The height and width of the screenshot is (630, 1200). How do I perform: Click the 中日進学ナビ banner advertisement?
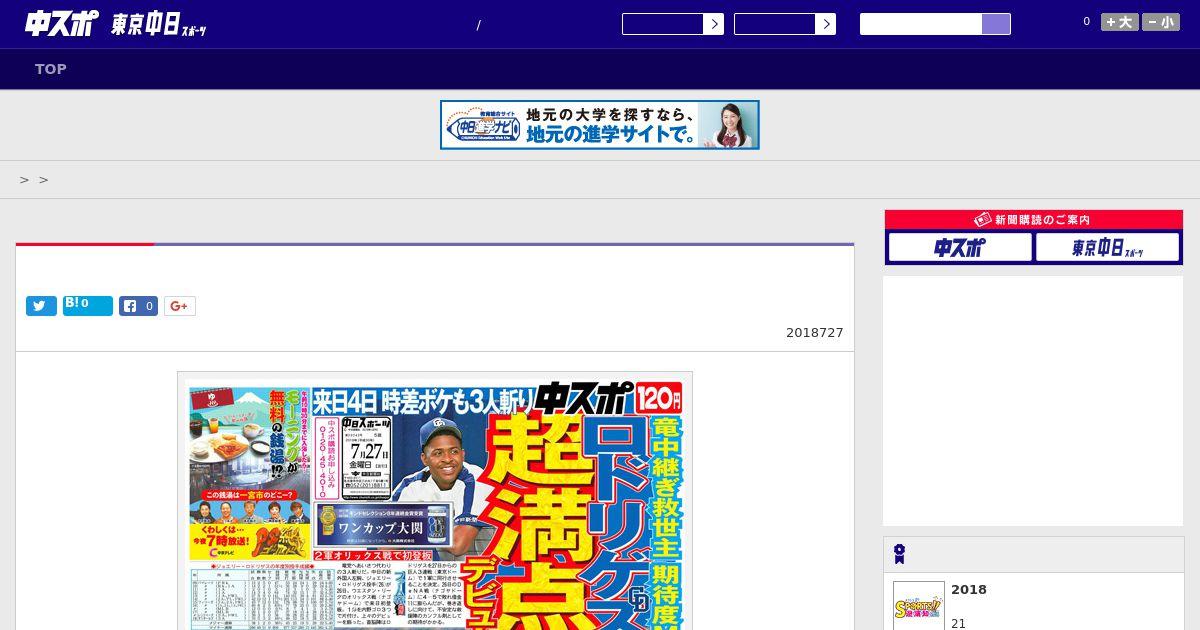(600, 125)
